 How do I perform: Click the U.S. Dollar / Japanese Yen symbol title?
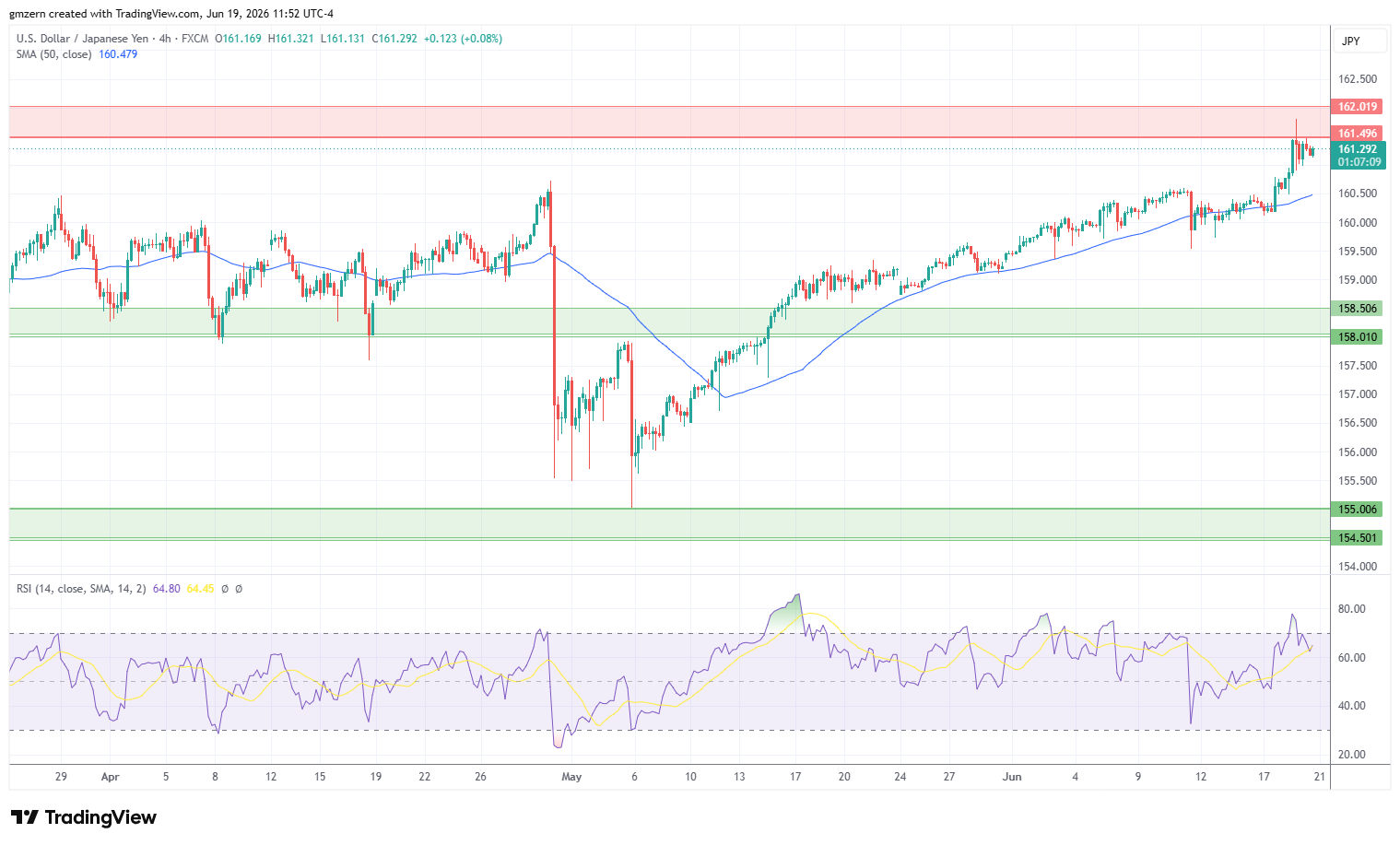click(82, 39)
